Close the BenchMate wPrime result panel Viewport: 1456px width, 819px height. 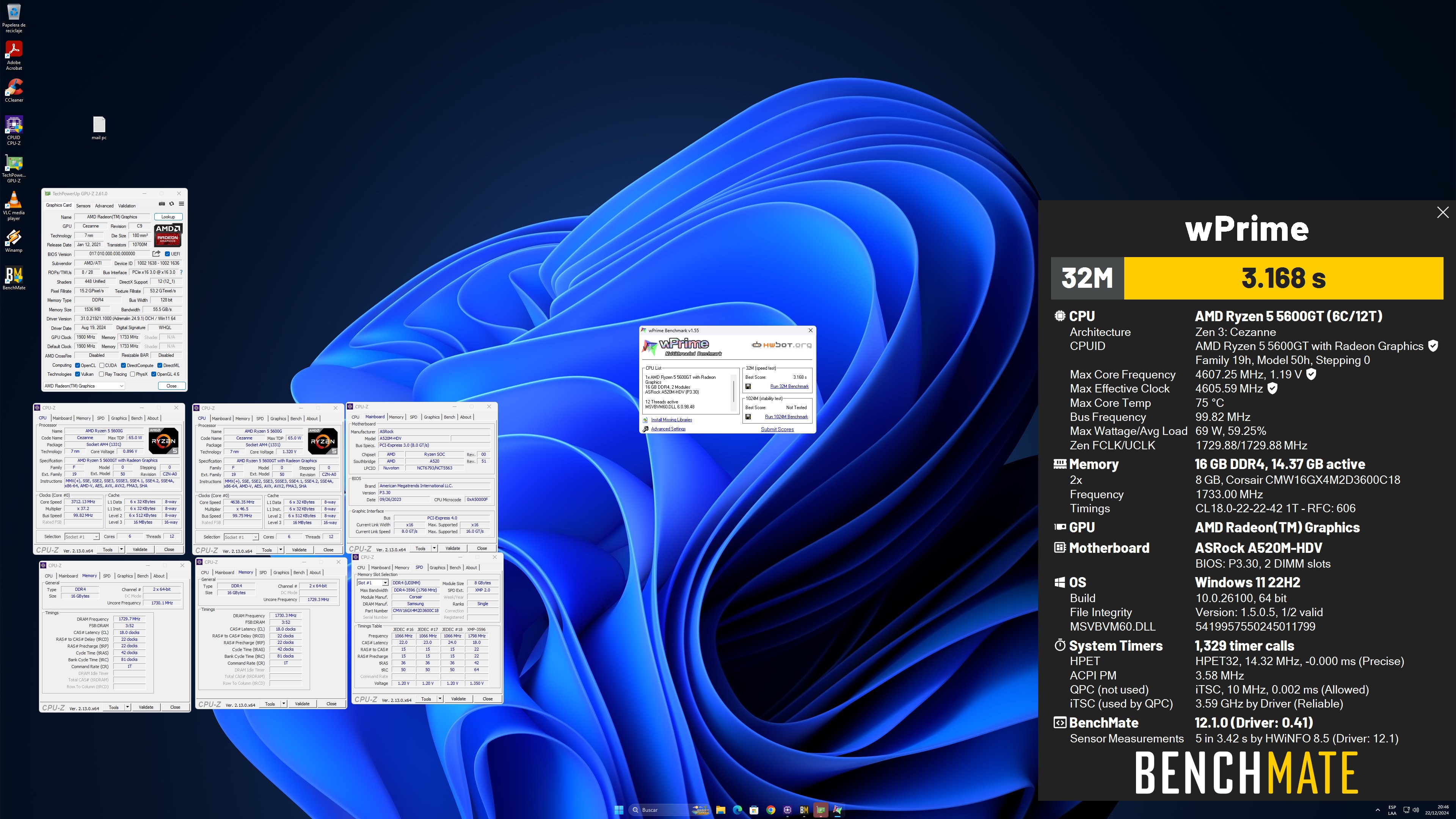[1442, 212]
